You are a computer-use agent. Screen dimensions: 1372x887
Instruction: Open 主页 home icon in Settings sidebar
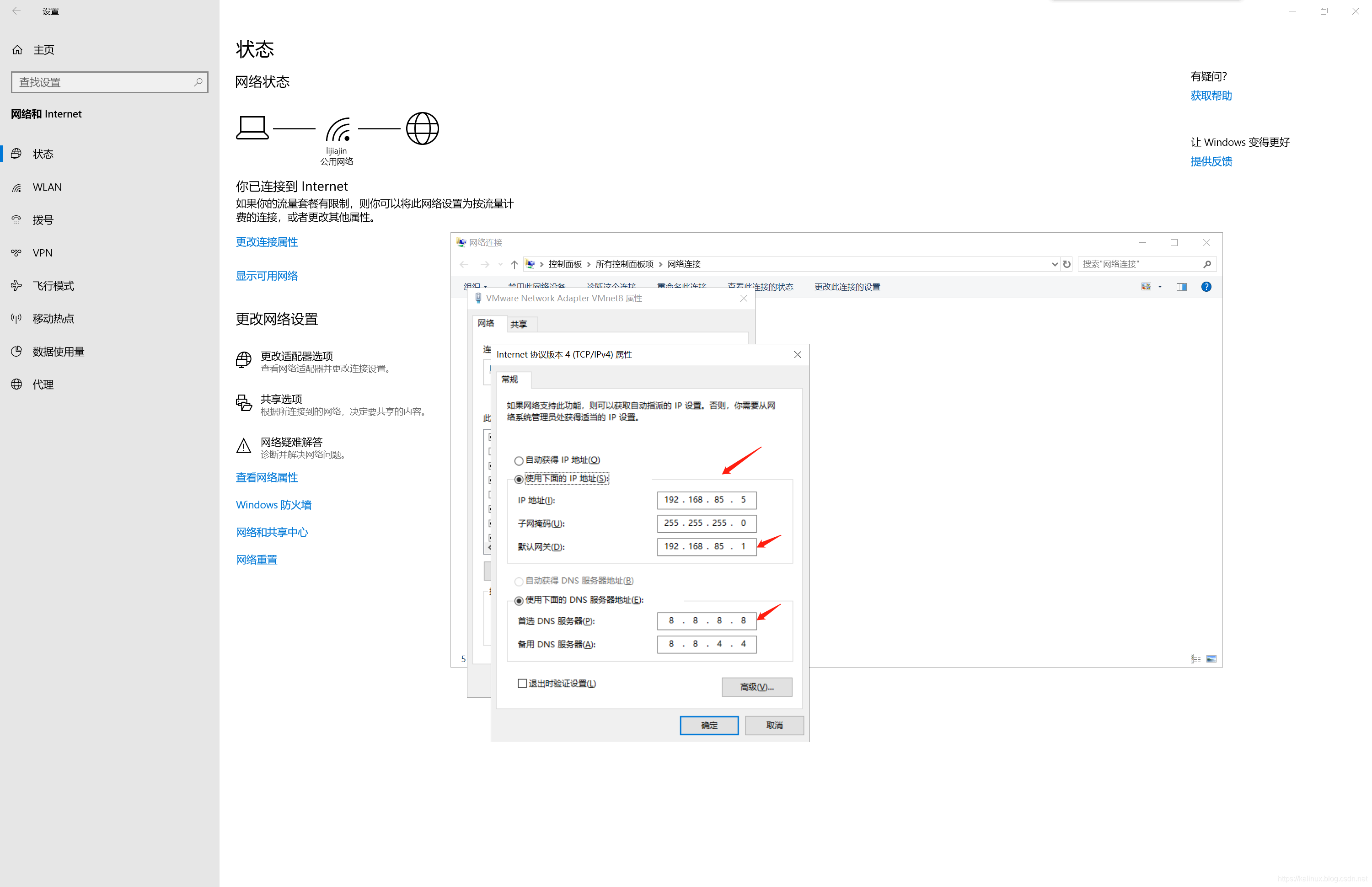17,50
